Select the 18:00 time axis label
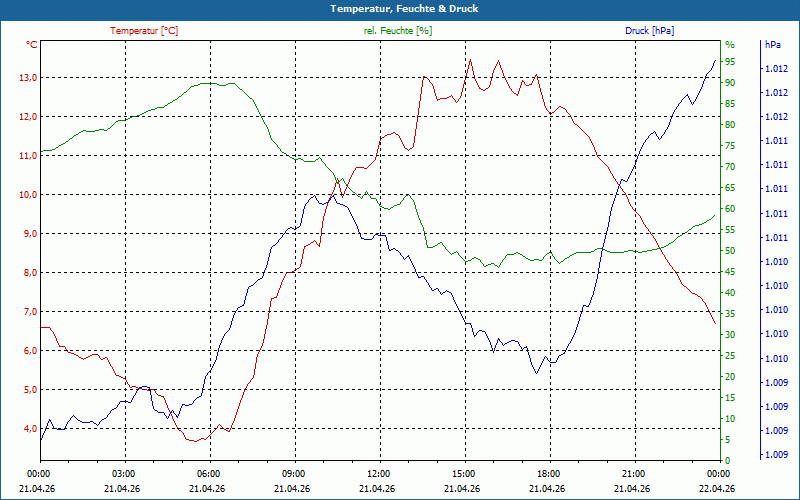The width and height of the screenshot is (800, 500). click(x=547, y=473)
